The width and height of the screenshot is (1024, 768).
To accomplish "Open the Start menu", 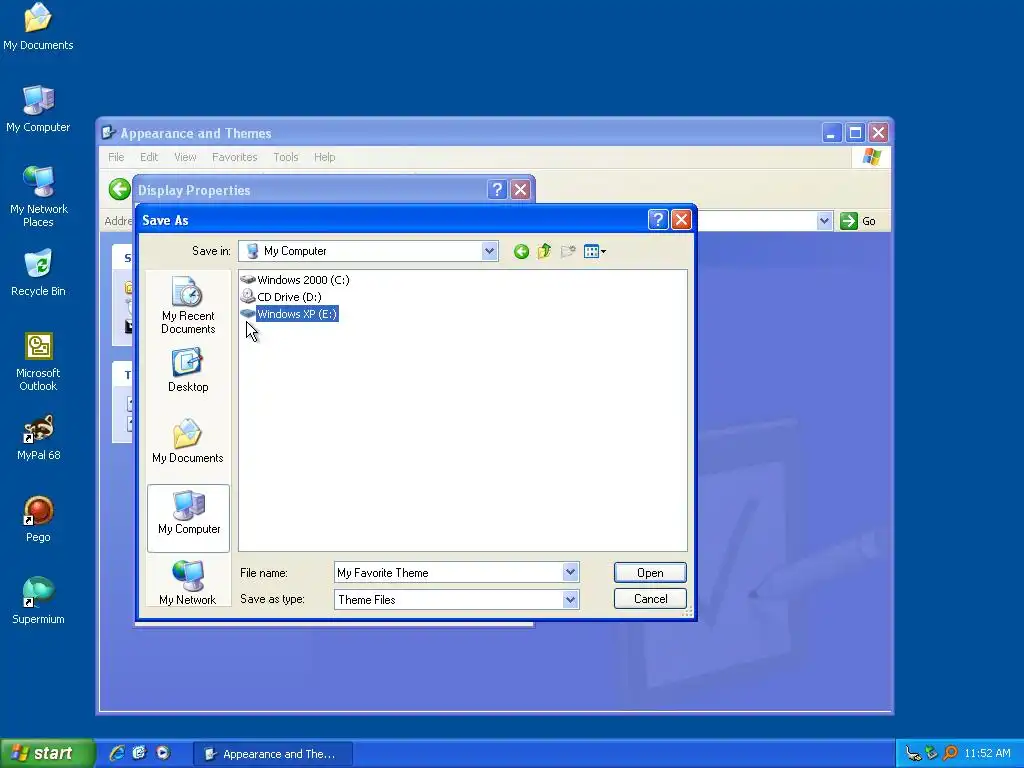I will (46, 753).
